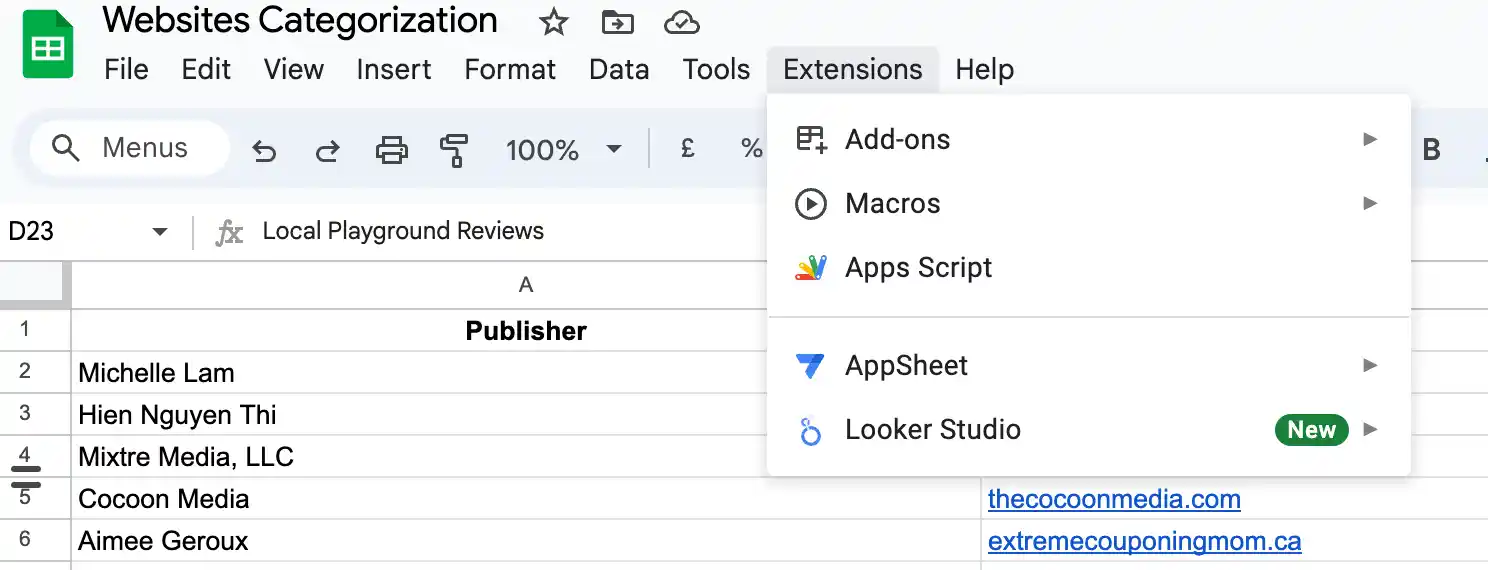The image size is (1488, 570).
Task: Open thecocoonmedia.com link
Action: pos(1114,499)
